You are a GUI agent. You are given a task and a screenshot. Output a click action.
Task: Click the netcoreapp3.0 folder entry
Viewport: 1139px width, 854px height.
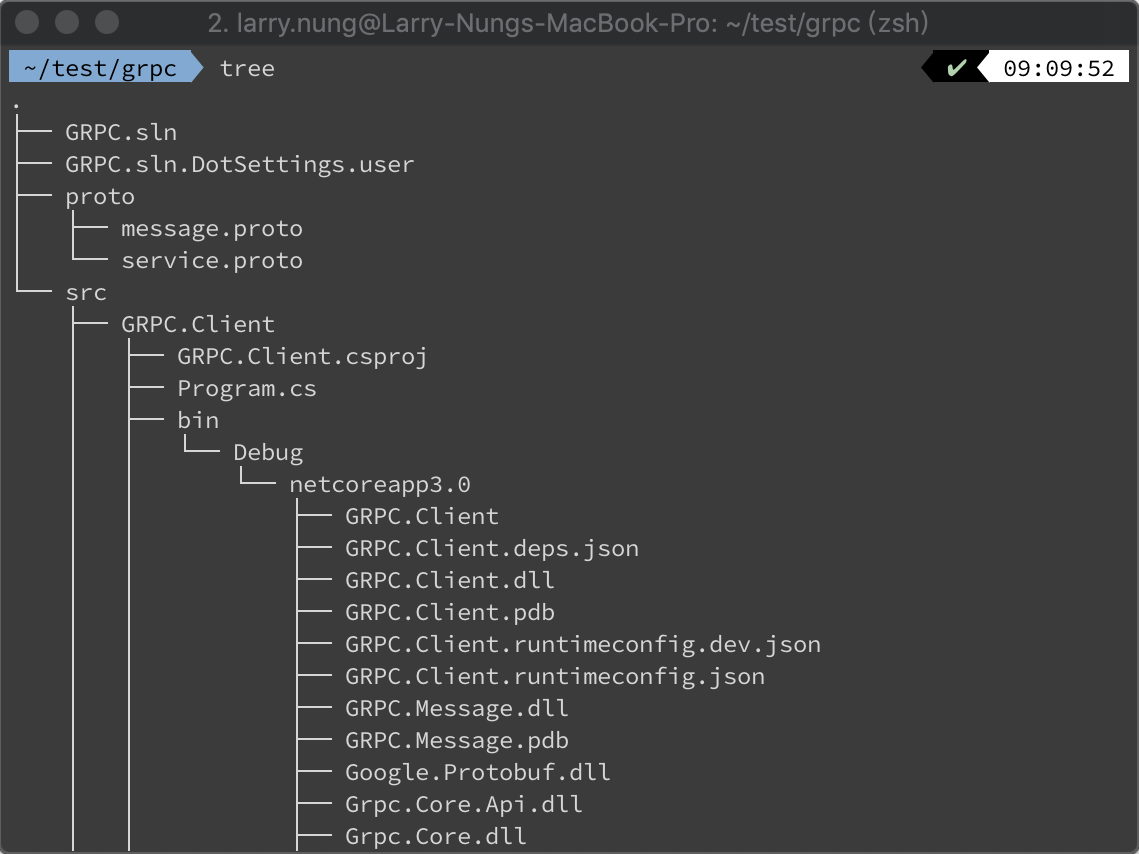(x=380, y=484)
